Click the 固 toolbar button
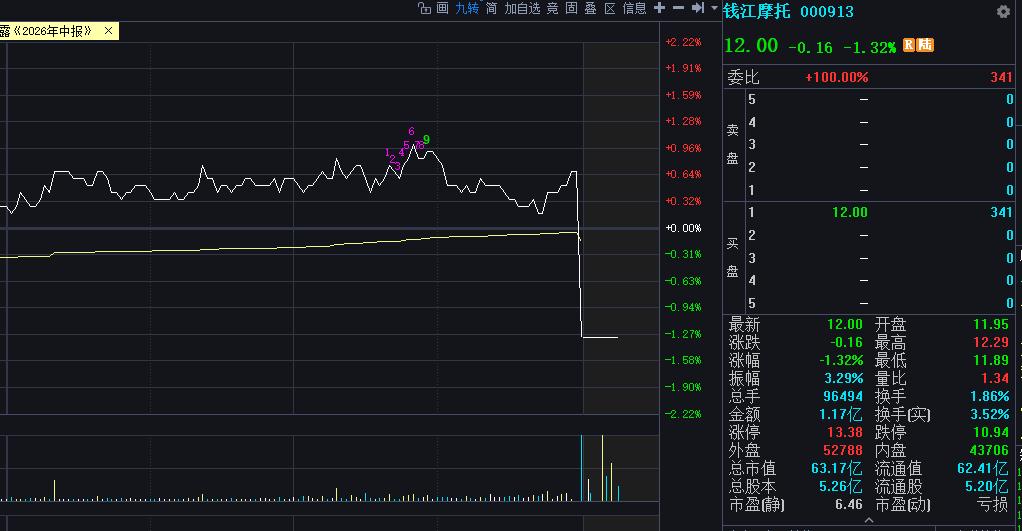 pos(572,8)
